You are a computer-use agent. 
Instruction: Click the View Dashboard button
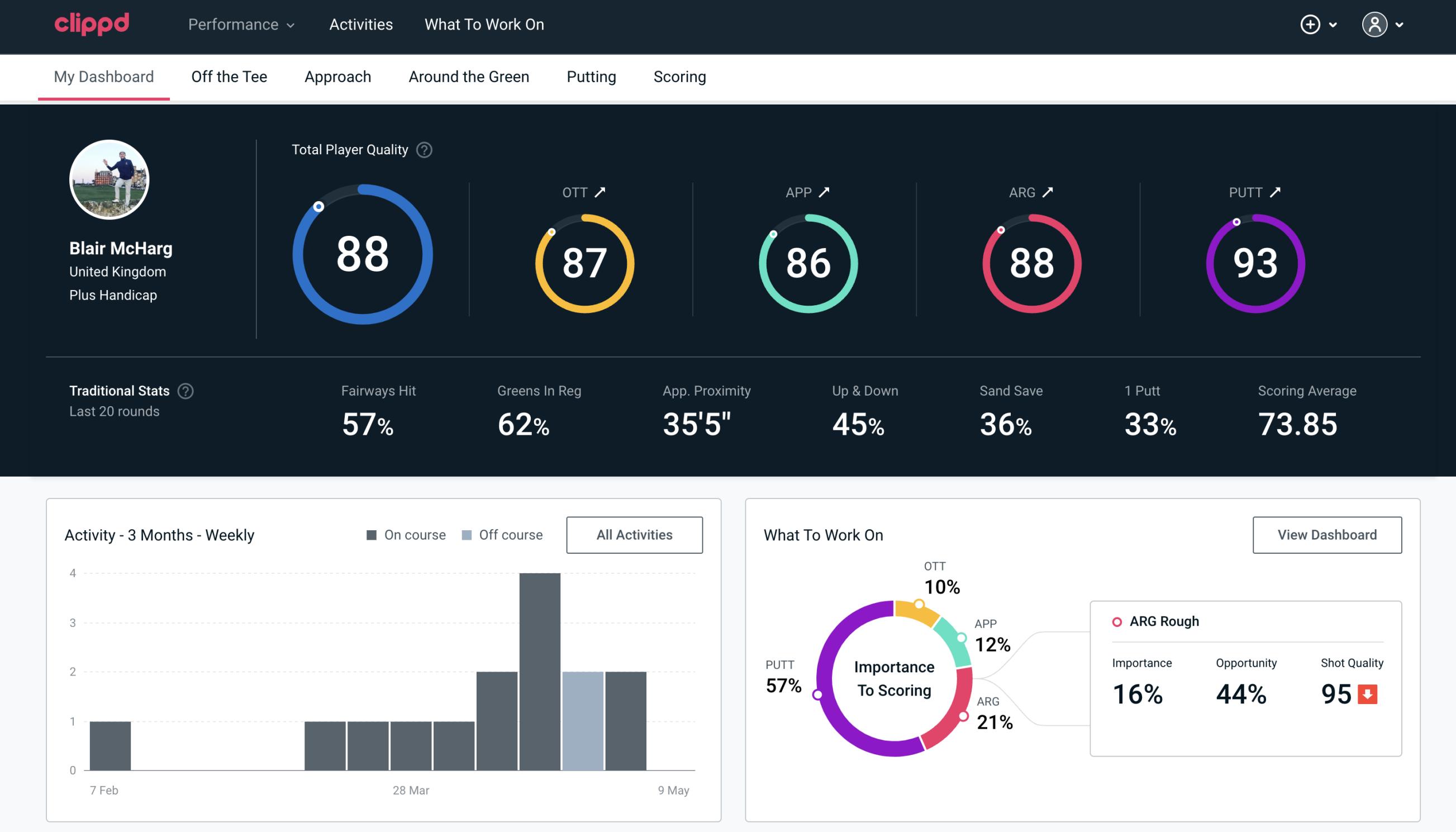pyautogui.click(x=1327, y=534)
